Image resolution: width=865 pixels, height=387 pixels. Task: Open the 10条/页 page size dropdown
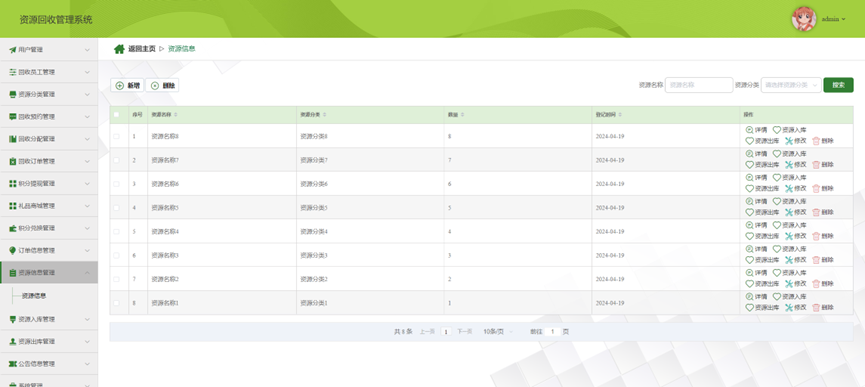click(498, 331)
